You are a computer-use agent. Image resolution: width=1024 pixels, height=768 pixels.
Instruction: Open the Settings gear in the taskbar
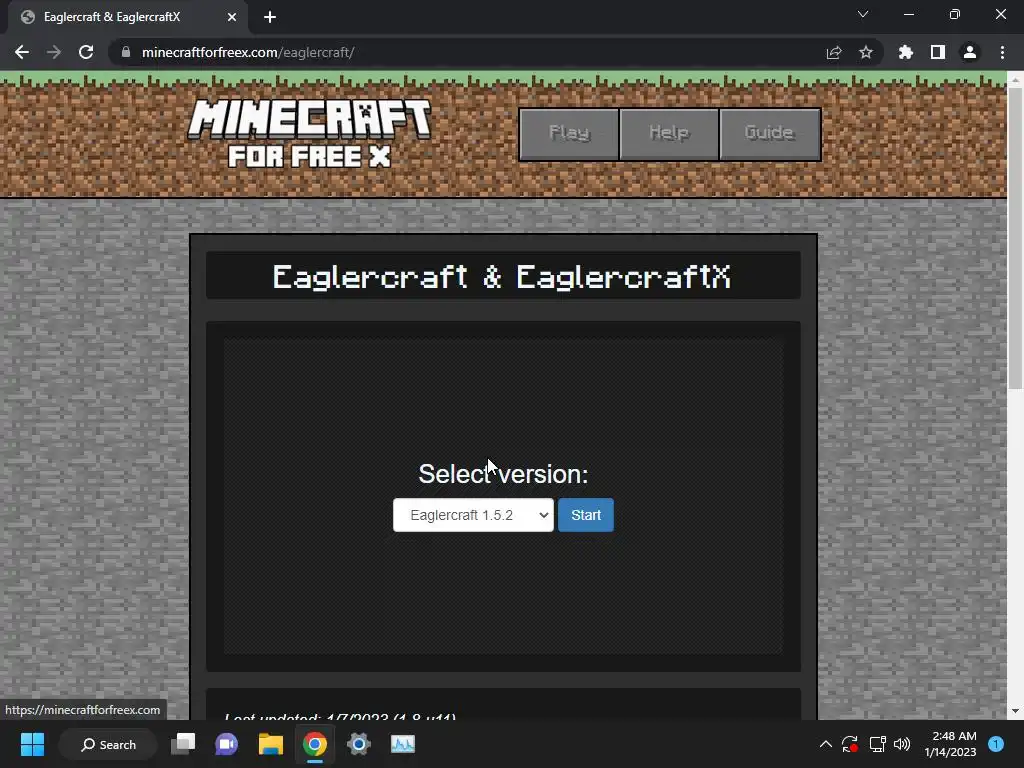[359, 744]
